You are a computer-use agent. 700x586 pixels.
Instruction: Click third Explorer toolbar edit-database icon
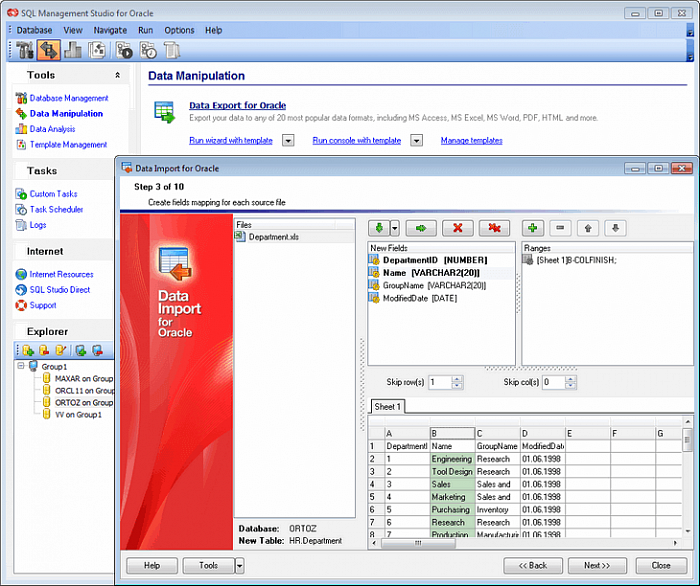(60, 350)
